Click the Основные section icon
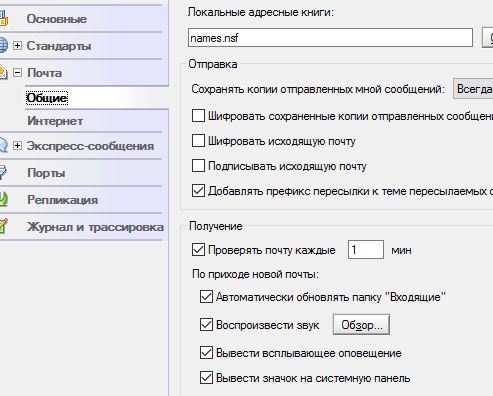 [x=3, y=18]
